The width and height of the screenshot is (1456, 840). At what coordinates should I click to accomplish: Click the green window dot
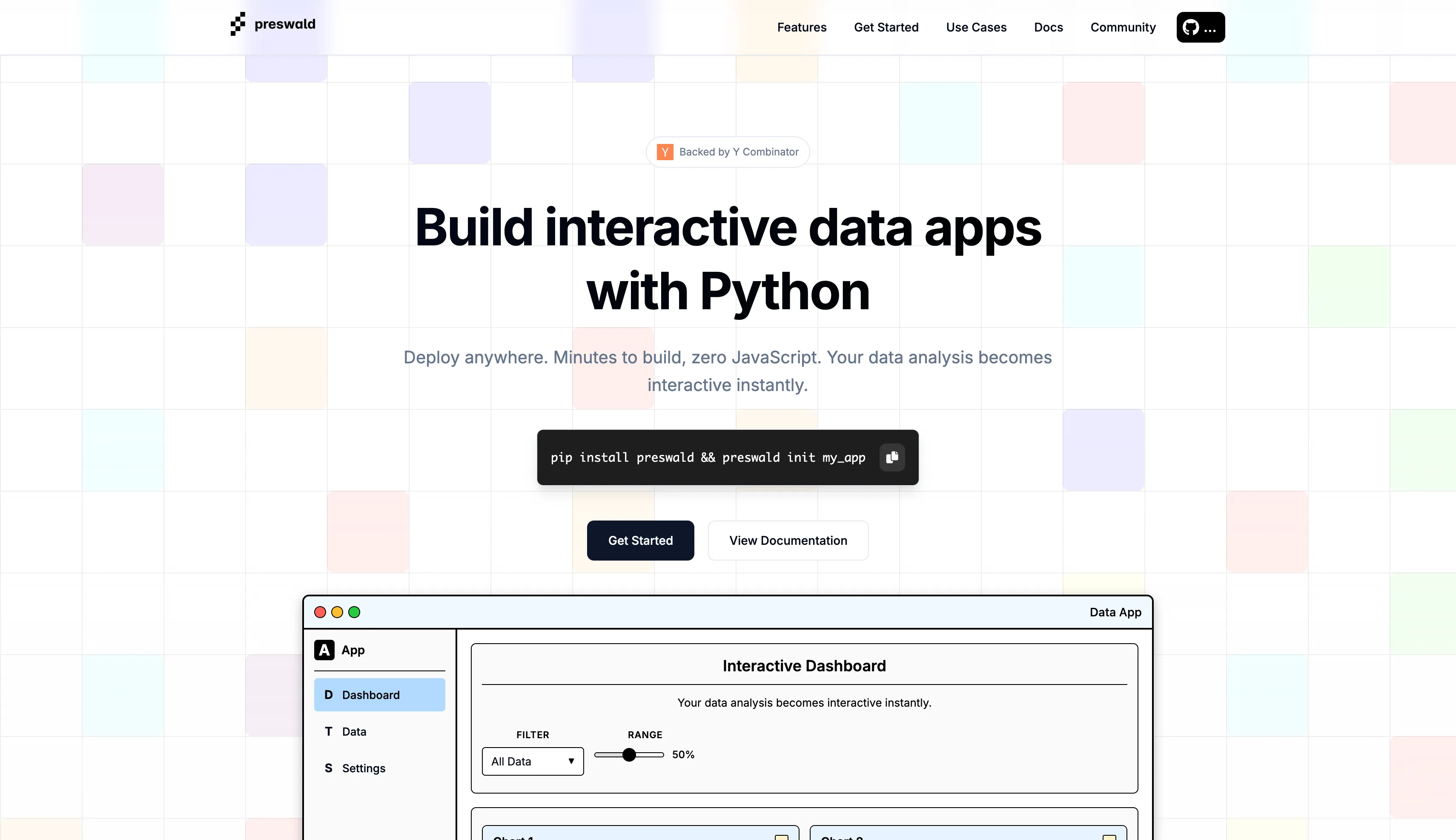[x=355, y=612]
